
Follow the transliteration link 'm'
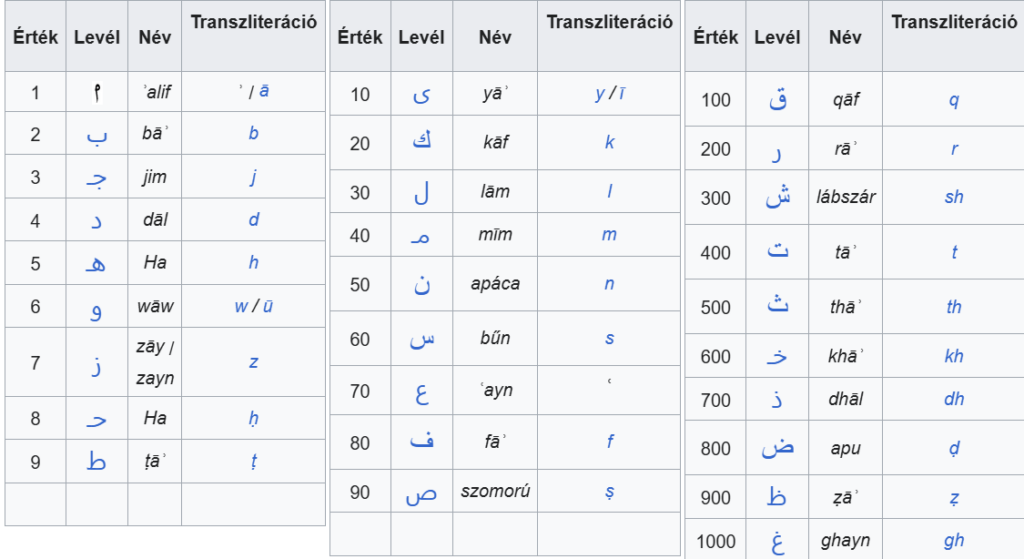click(x=609, y=234)
